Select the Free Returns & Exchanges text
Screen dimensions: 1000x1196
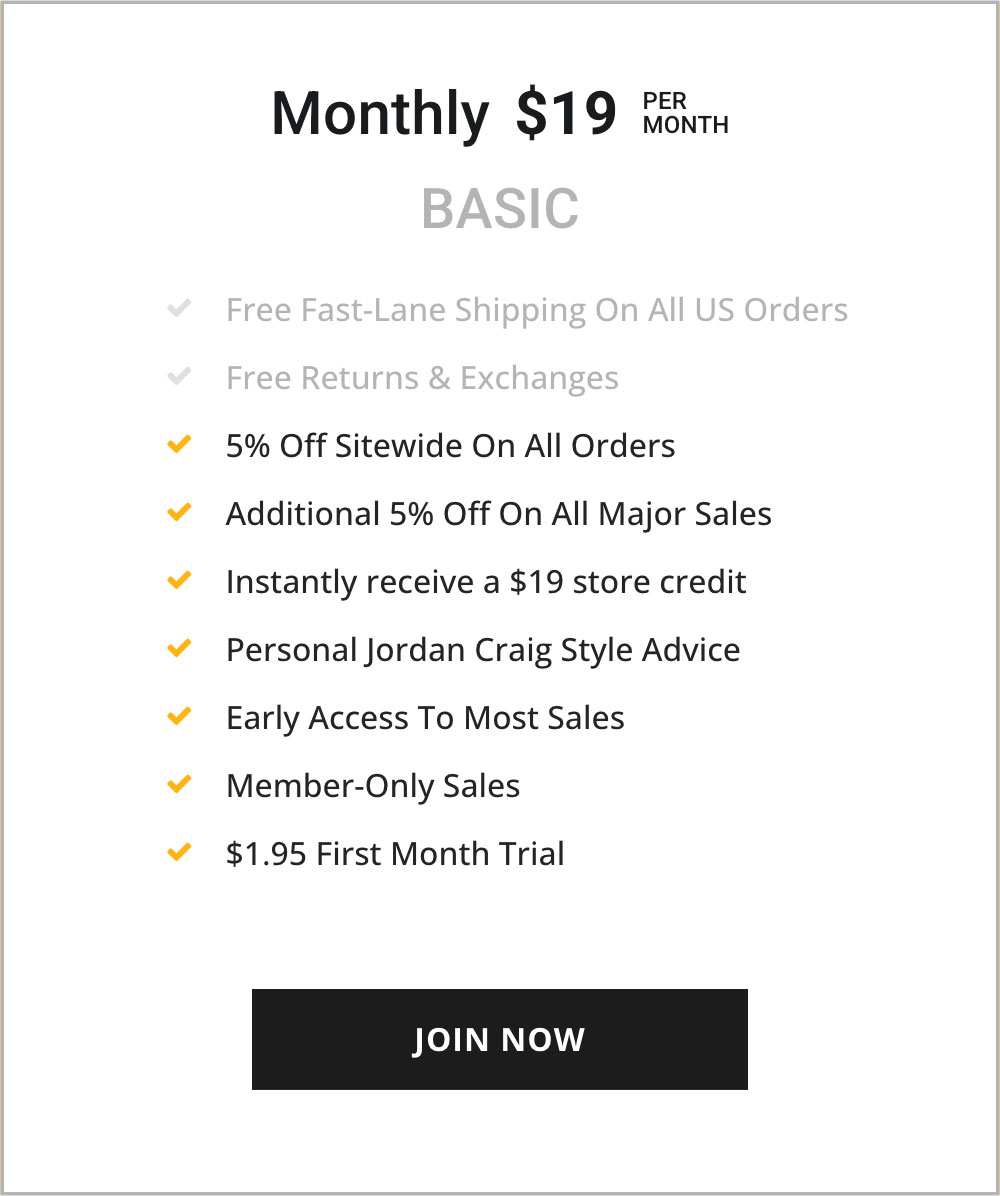pos(422,377)
